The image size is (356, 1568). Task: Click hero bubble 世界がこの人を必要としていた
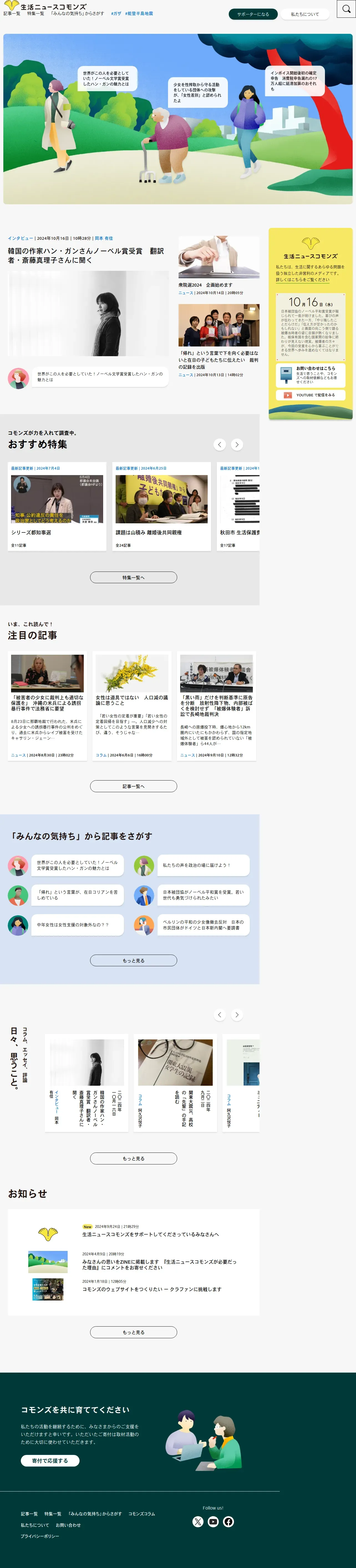(x=107, y=78)
